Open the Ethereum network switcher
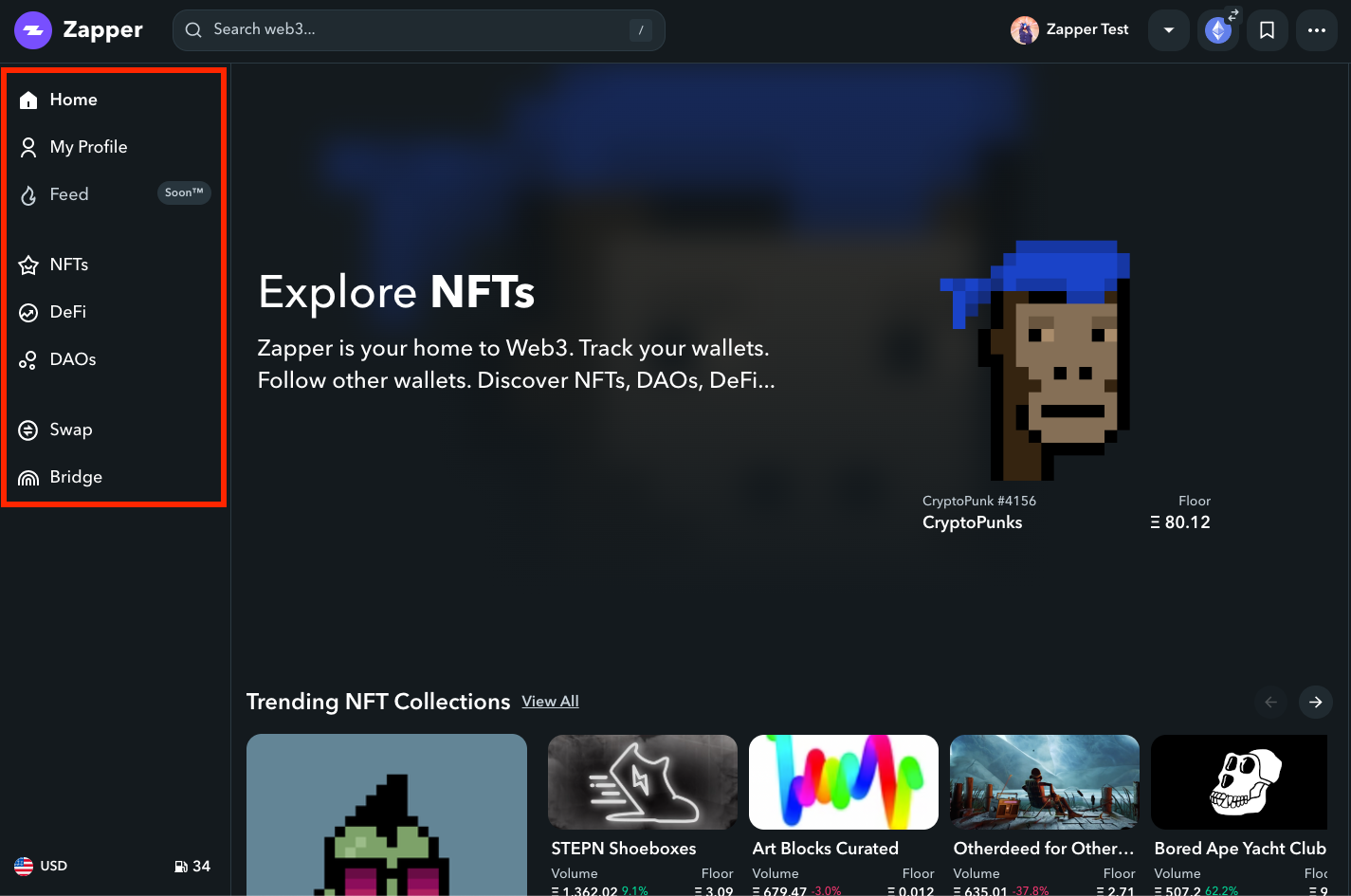This screenshot has height=896, width=1351. (1218, 30)
